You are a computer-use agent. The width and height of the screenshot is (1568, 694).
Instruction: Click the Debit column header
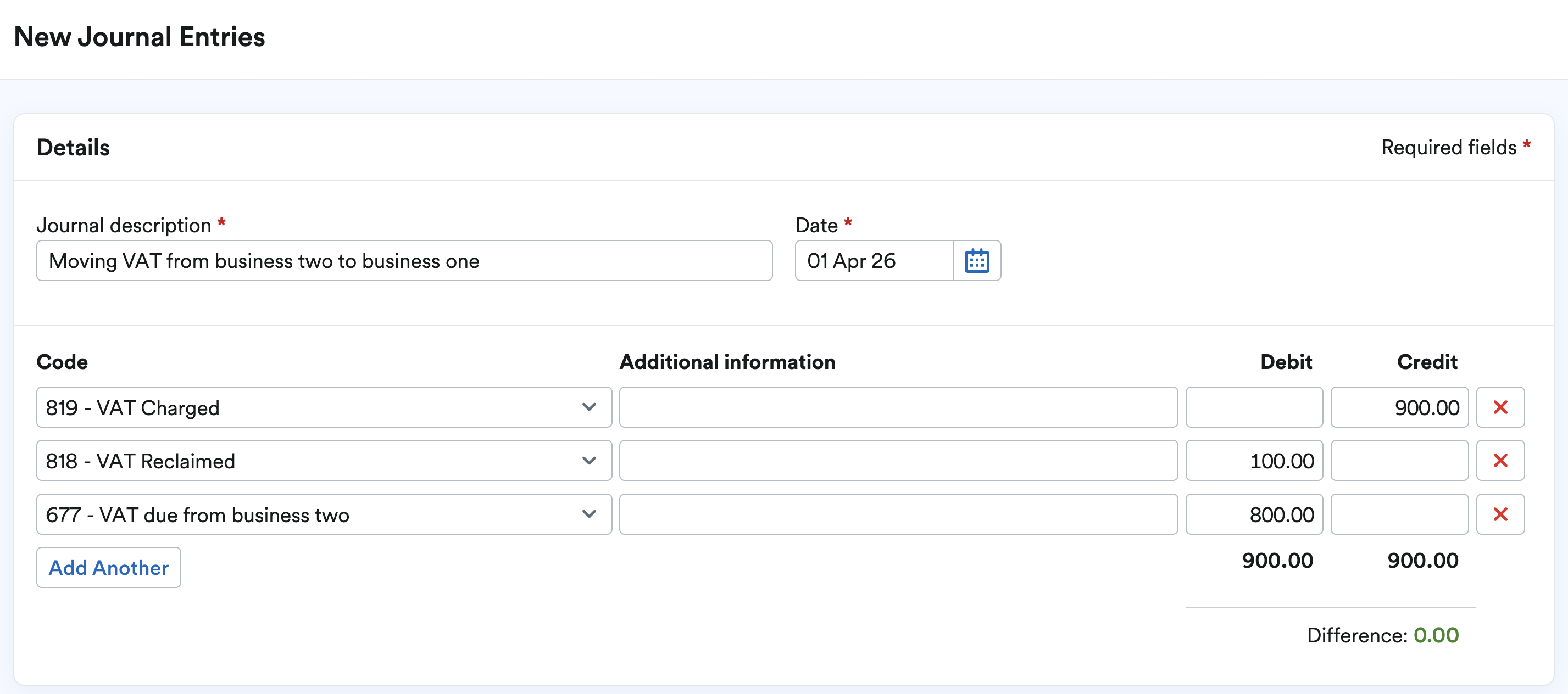pyautogui.click(x=1286, y=362)
